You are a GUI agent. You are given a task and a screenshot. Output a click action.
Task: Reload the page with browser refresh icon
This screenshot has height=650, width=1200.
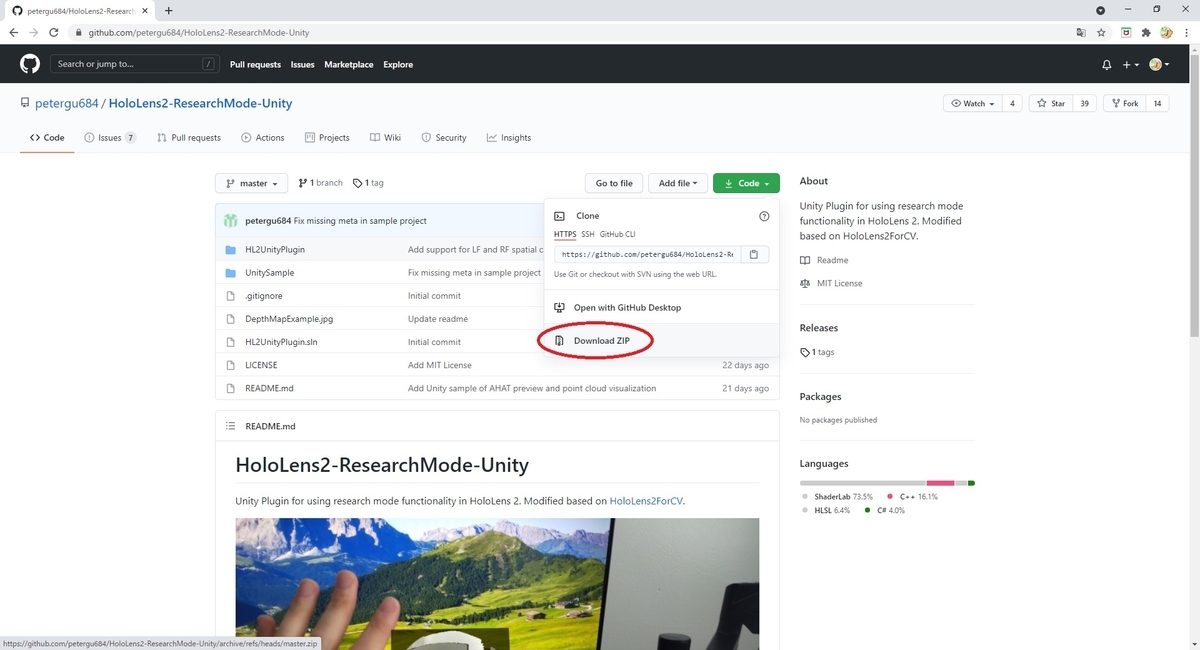click(54, 32)
